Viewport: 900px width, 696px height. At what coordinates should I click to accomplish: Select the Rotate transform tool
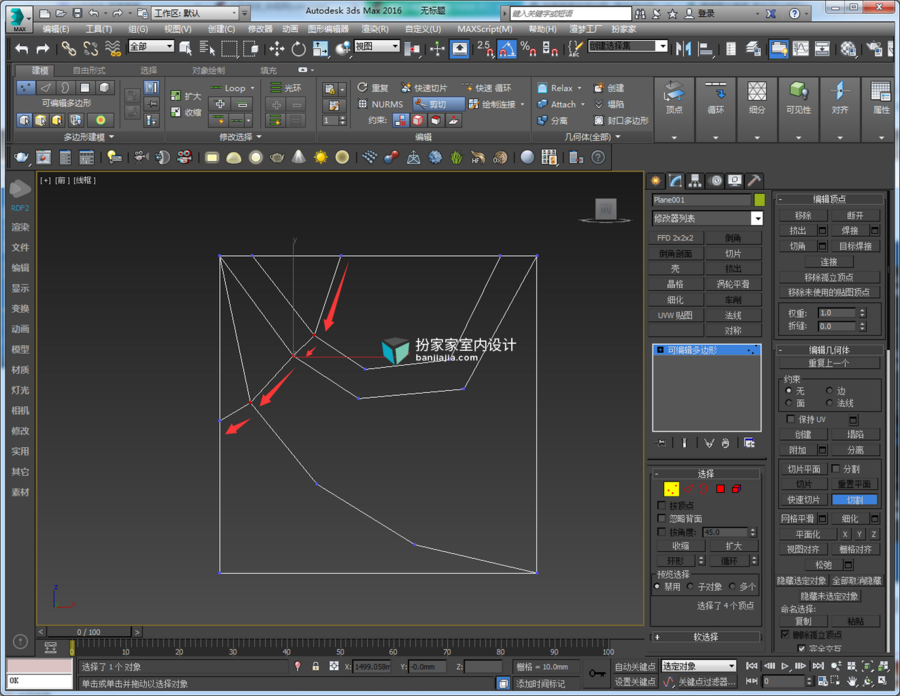[298, 49]
